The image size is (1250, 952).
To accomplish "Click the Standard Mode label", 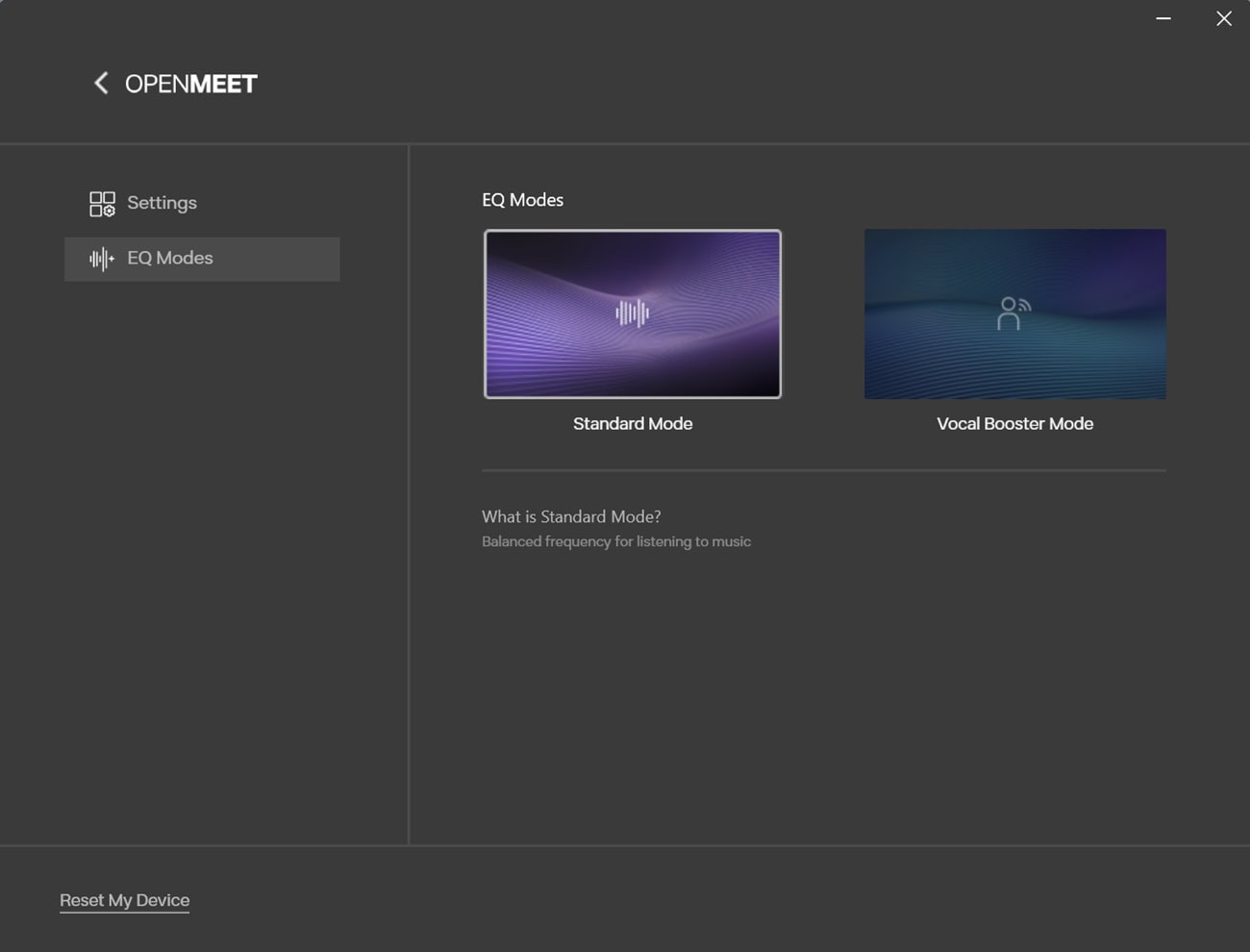I will [633, 424].
